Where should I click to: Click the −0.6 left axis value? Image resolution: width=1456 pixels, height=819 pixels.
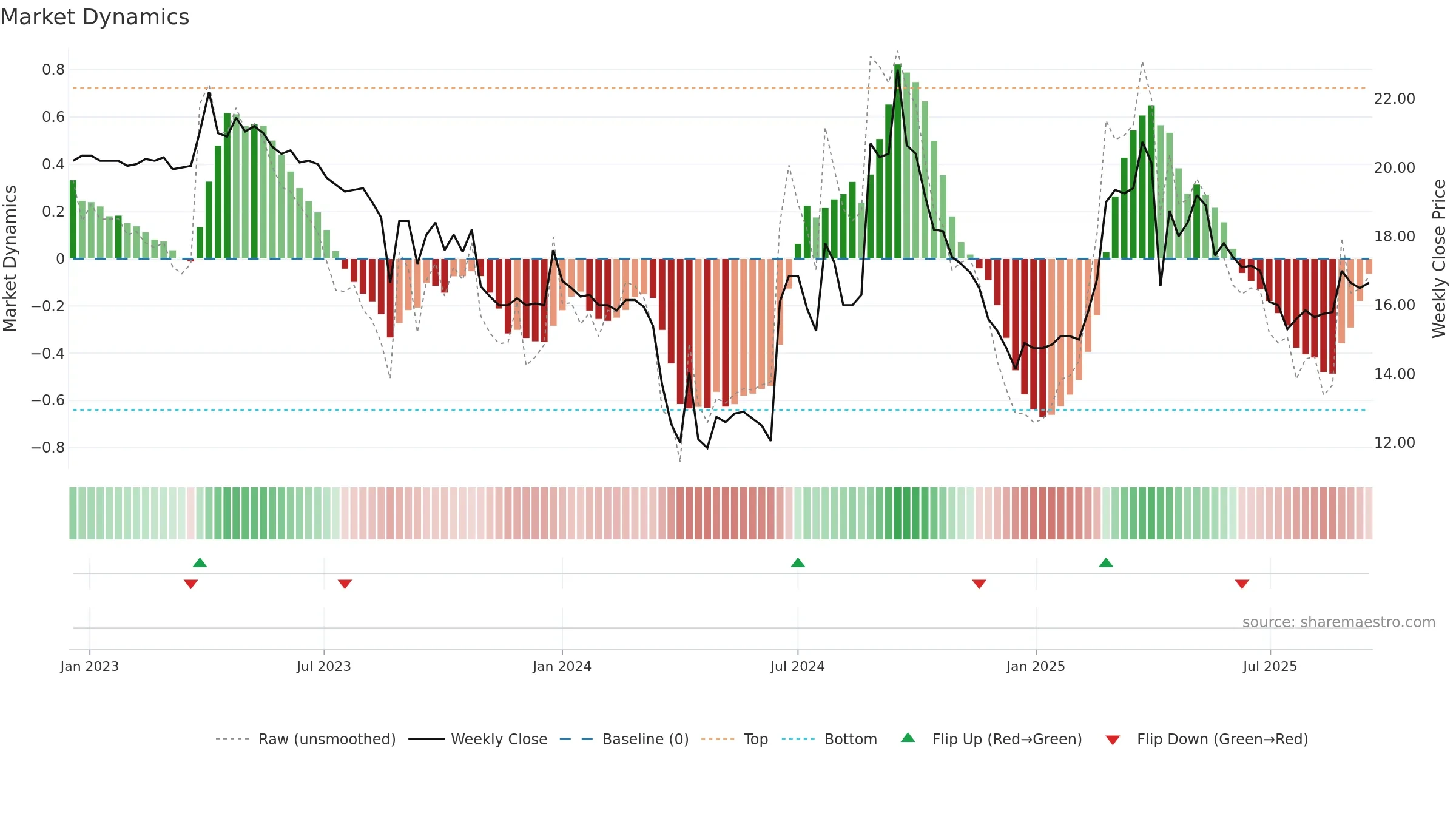pos(48,400)
